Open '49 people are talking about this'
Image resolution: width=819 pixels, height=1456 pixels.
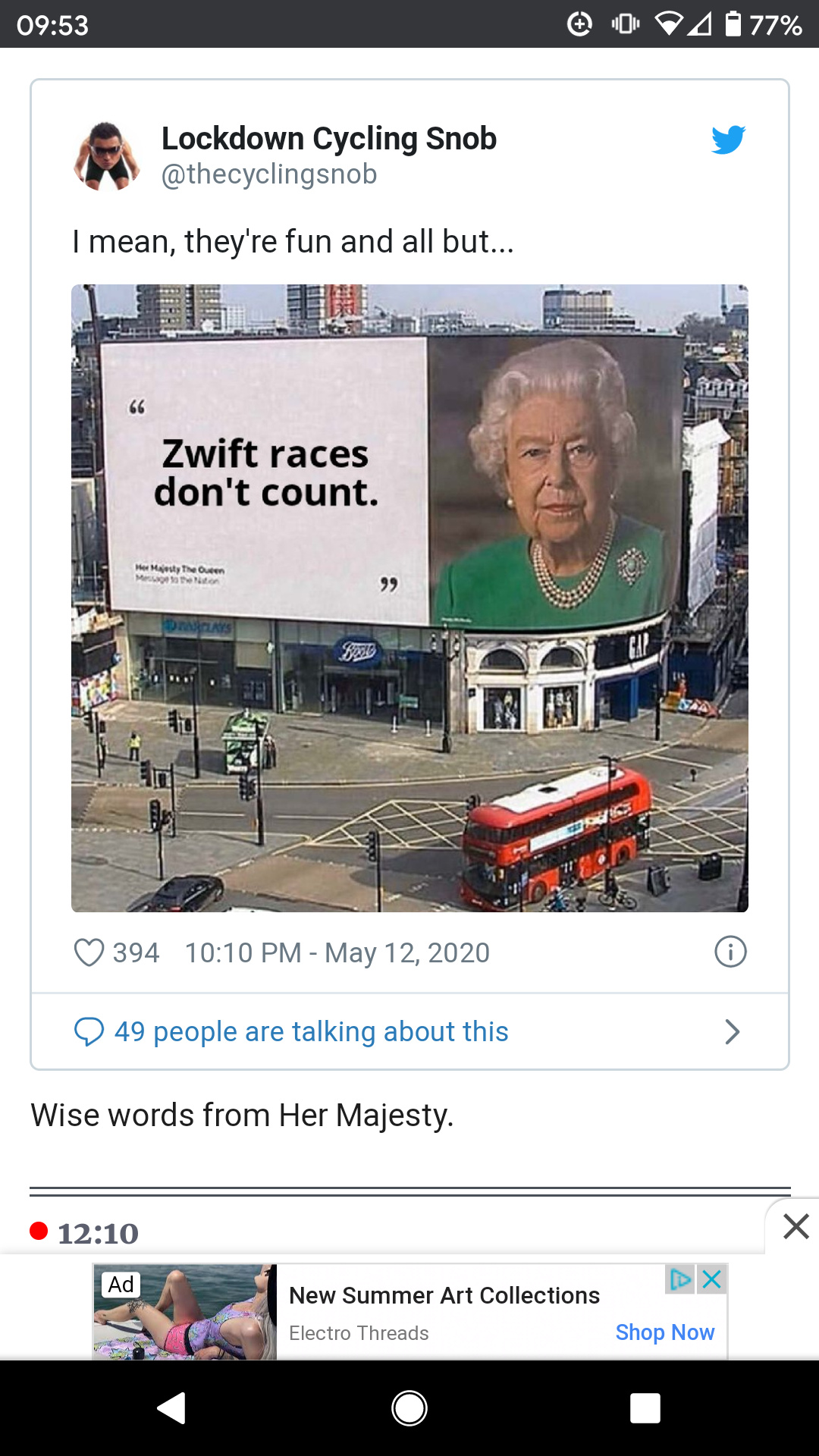pyautogui.click(x=311, y=1032)
